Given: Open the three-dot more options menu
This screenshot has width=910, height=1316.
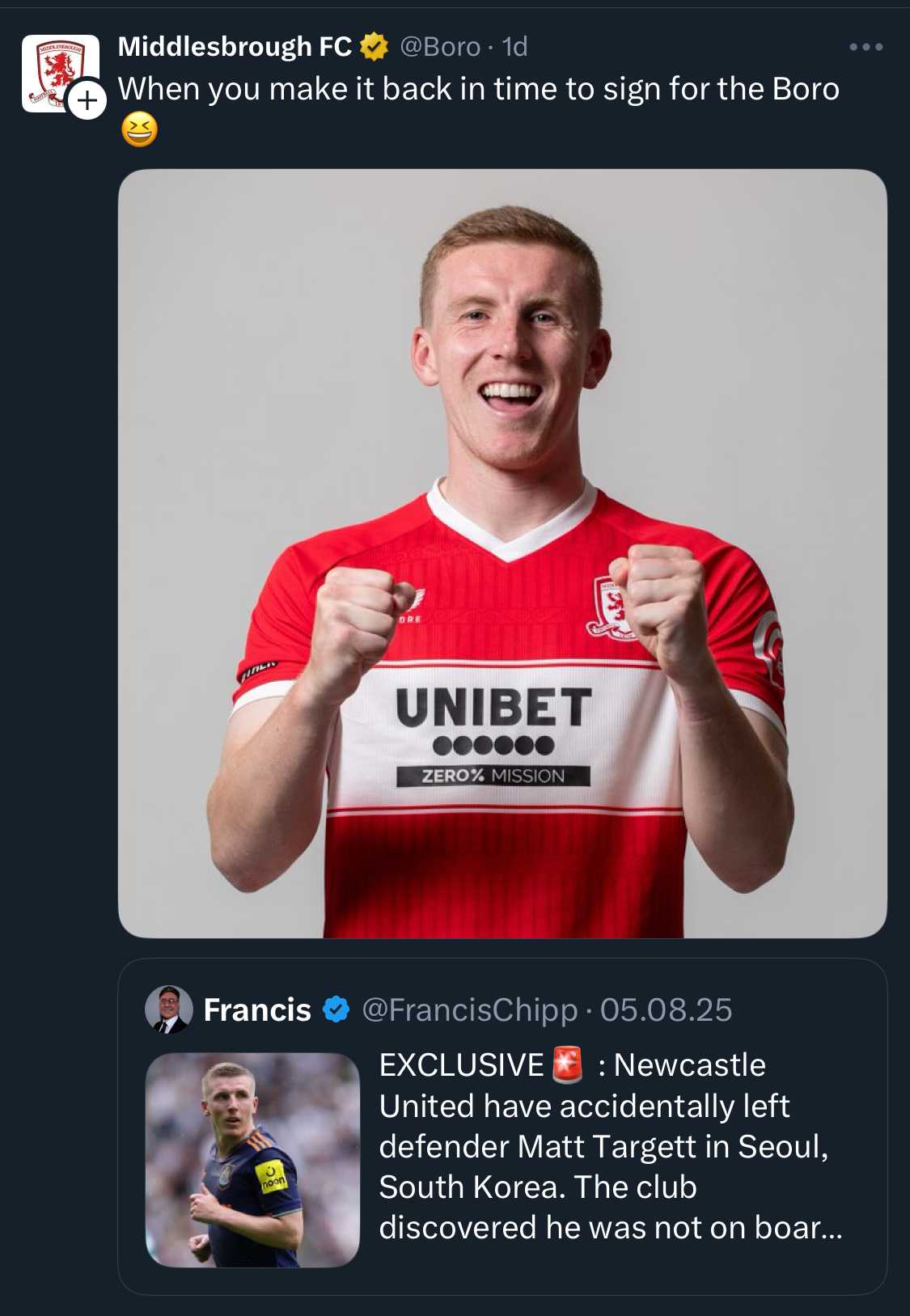Looking at the screenshot, I should (866, 47).
